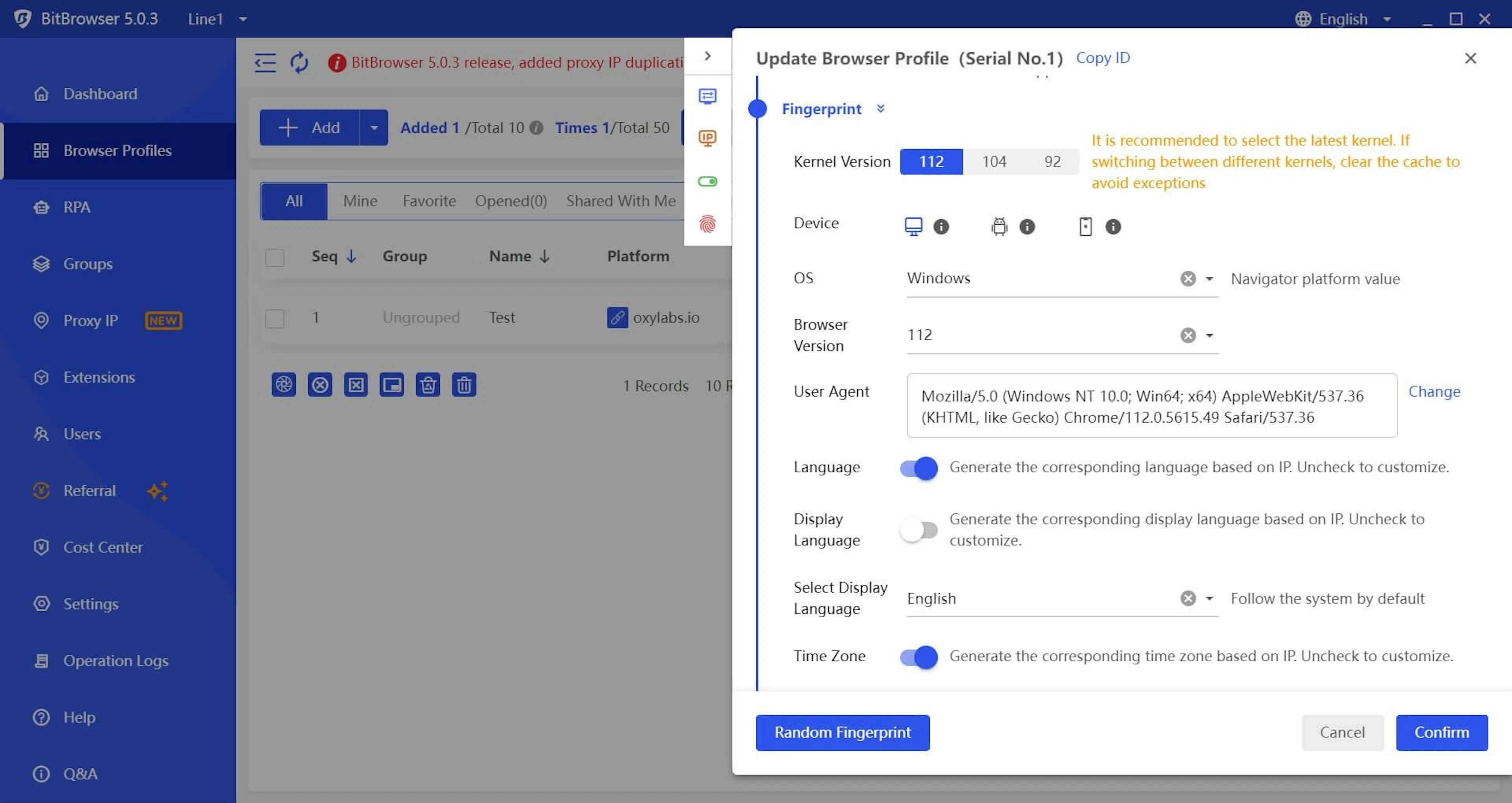Click the refresh icon in the top bar

tap(299, 62)
